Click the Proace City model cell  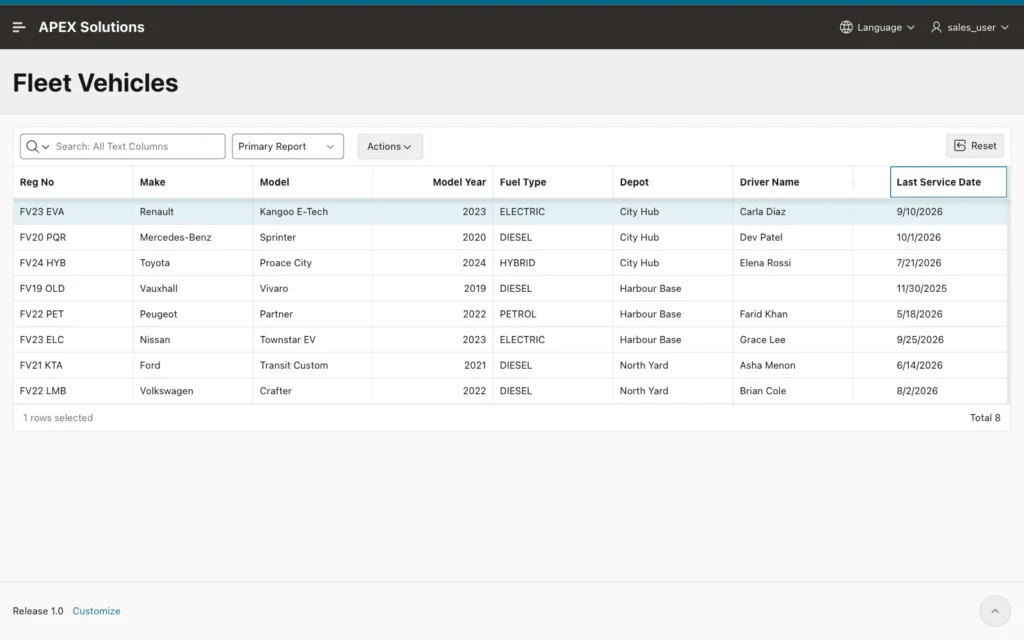[x=313, y=263]
